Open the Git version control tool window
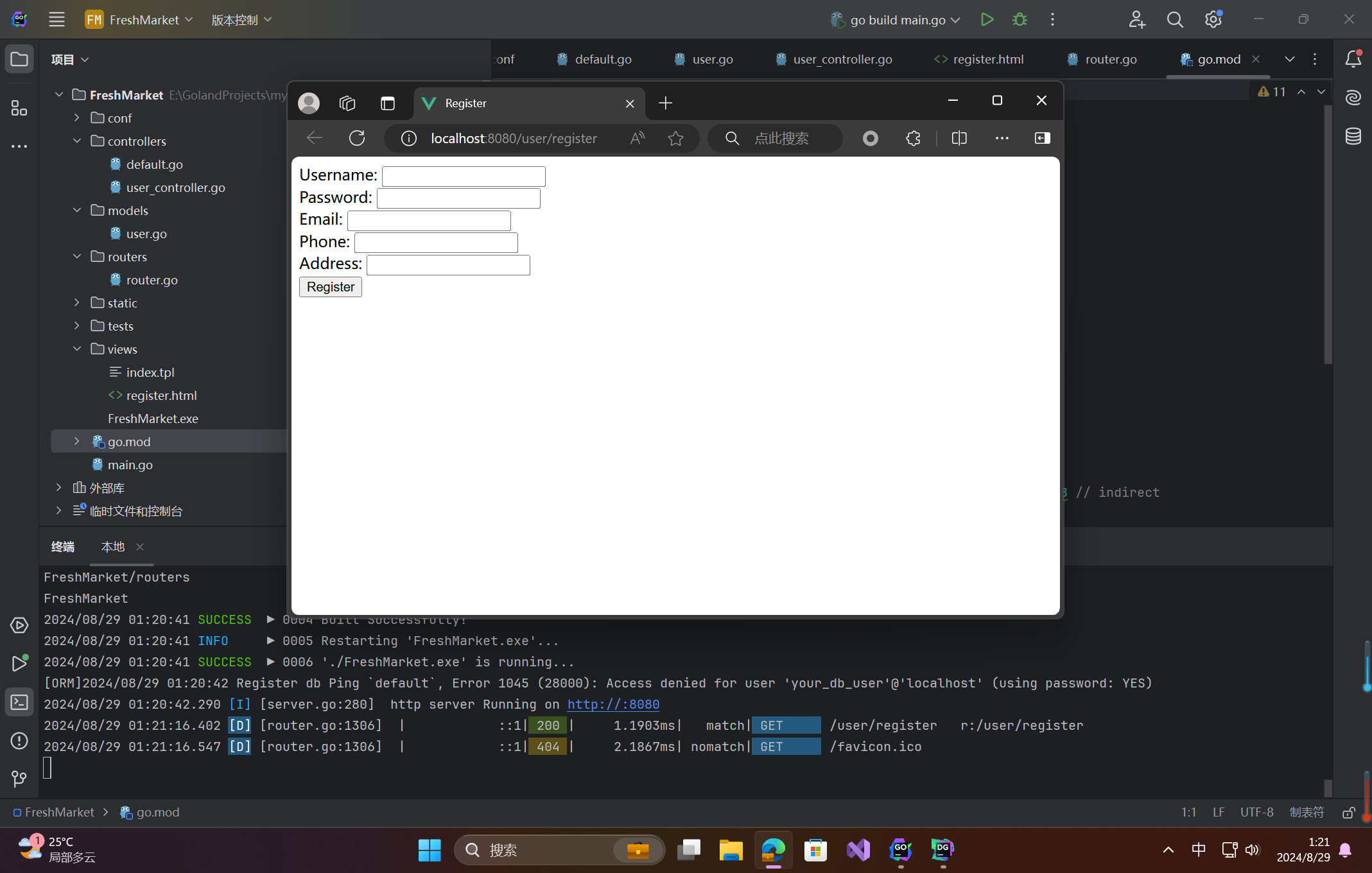 [19, 779]
